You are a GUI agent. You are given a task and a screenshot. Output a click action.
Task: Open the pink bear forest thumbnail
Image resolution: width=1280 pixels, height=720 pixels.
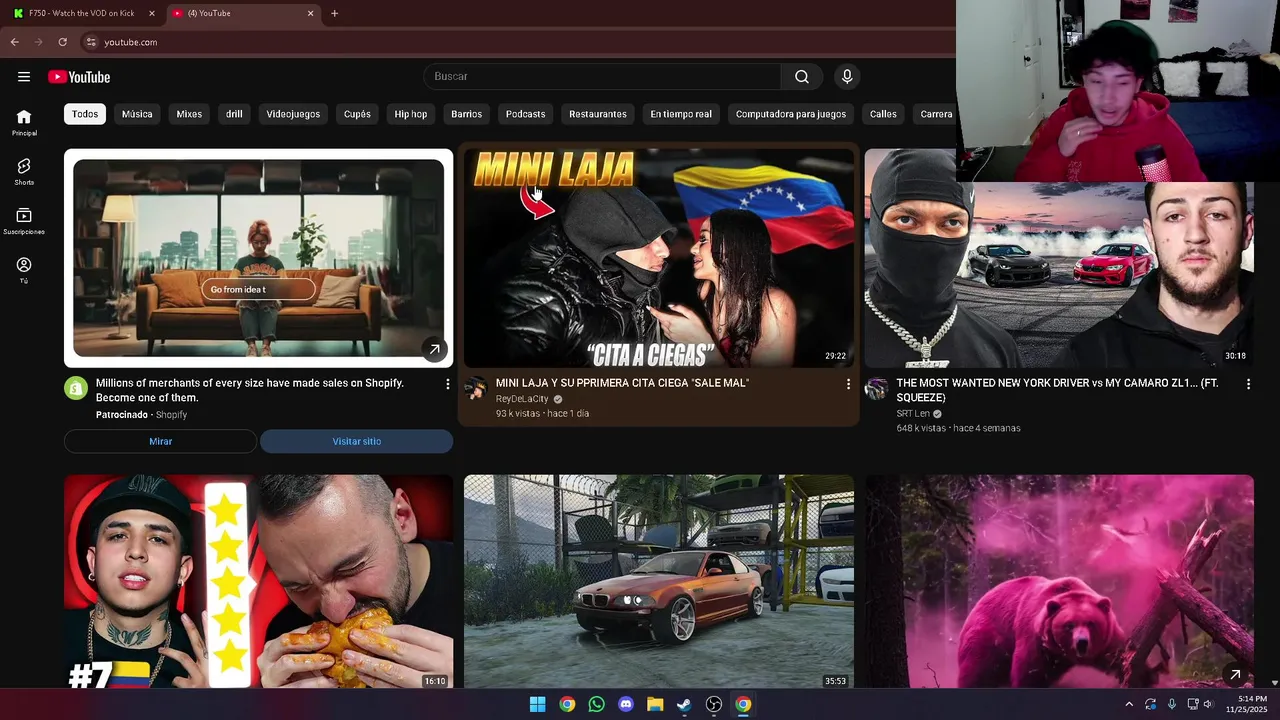[x=1059, y=581]
